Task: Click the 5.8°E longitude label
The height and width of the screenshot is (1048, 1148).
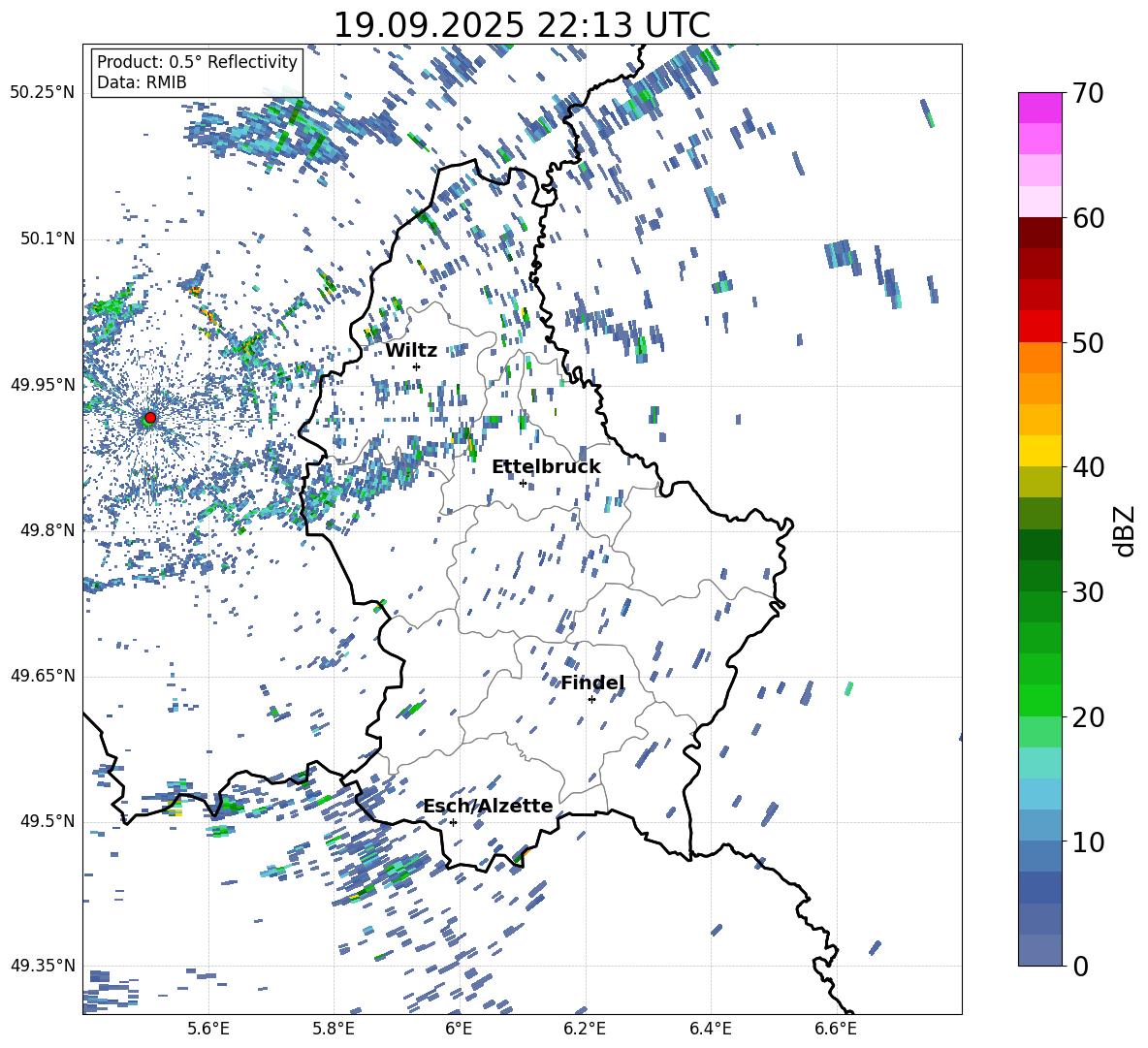Action: (334, 1029)
